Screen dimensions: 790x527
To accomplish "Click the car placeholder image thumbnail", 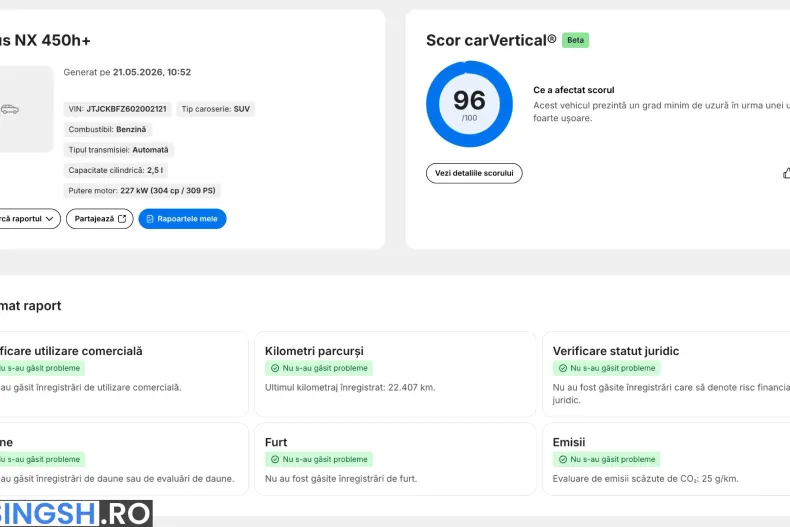I will coord(25,109).
